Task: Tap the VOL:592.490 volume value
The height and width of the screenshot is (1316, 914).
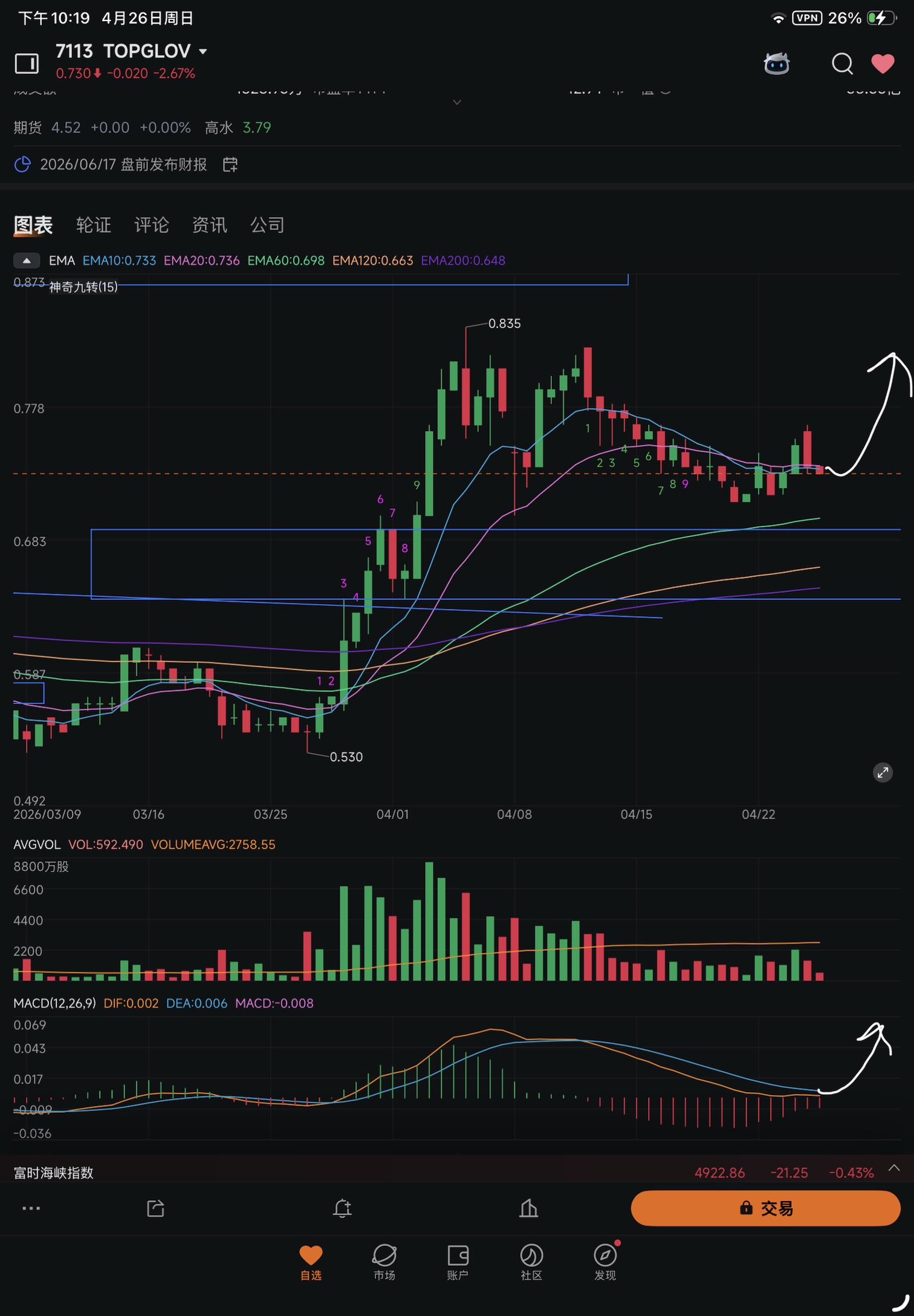Action: tap(106, 845)
